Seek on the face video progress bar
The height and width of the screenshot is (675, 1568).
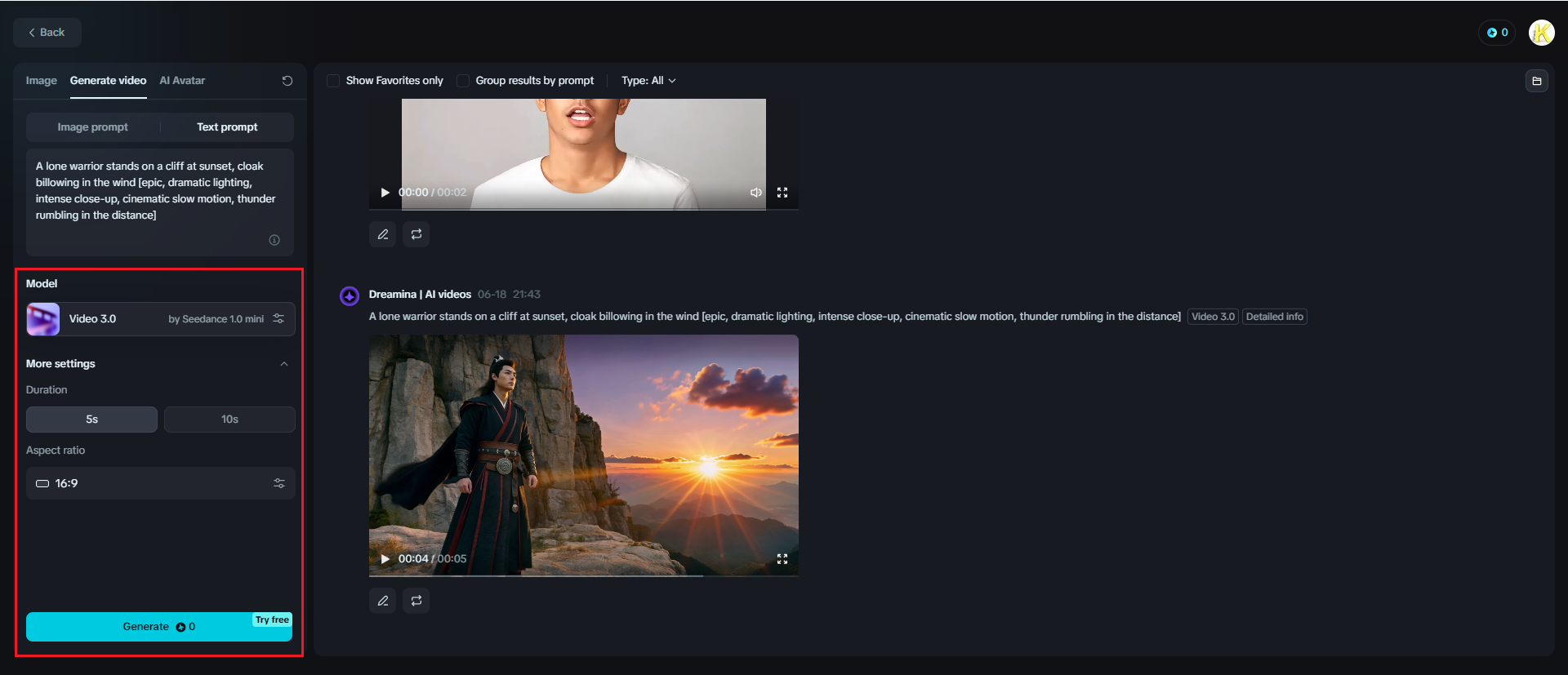click(x=583, y=209)
